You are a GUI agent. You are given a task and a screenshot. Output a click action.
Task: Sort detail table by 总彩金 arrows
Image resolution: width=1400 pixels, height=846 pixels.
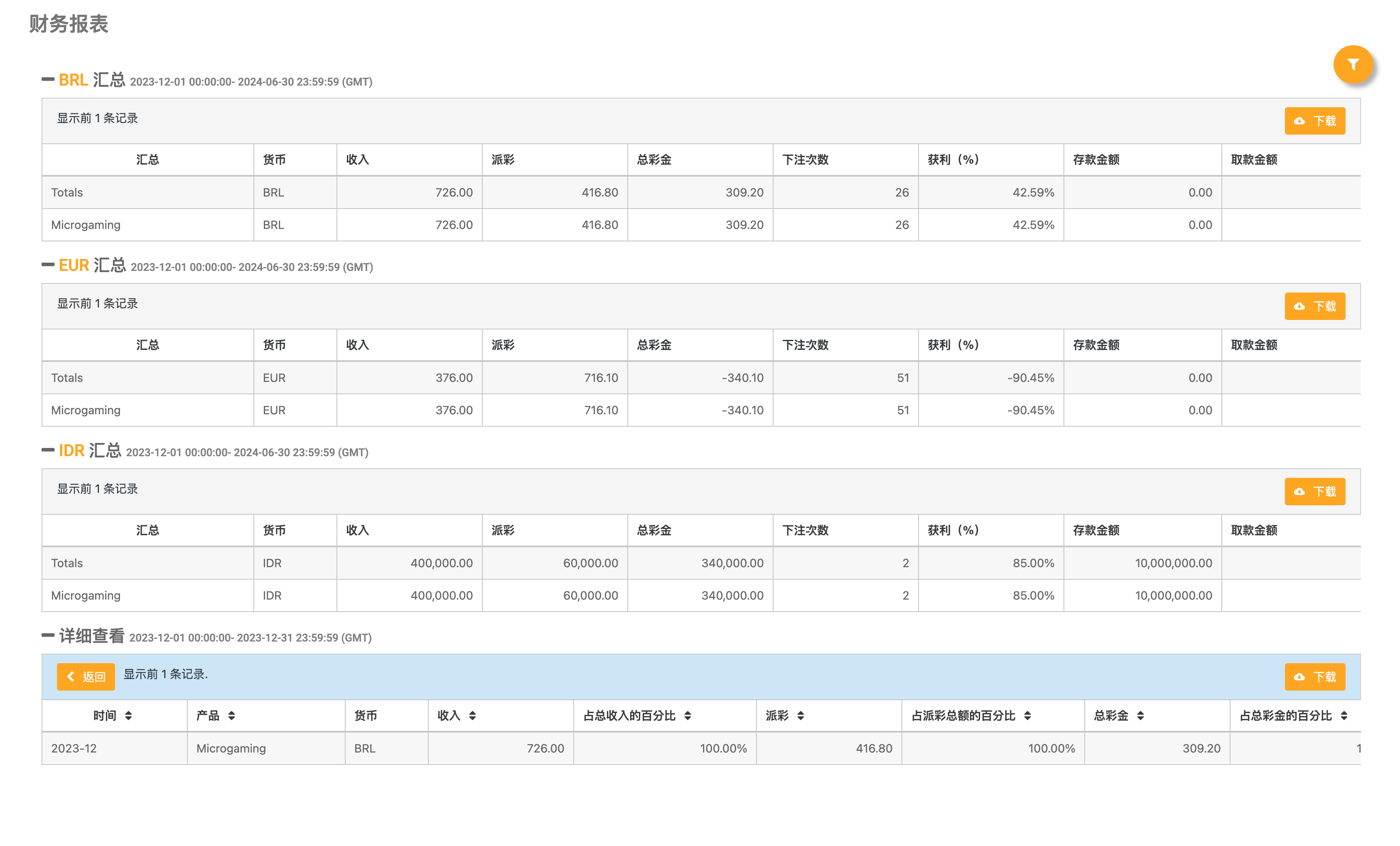point(1140,716)
